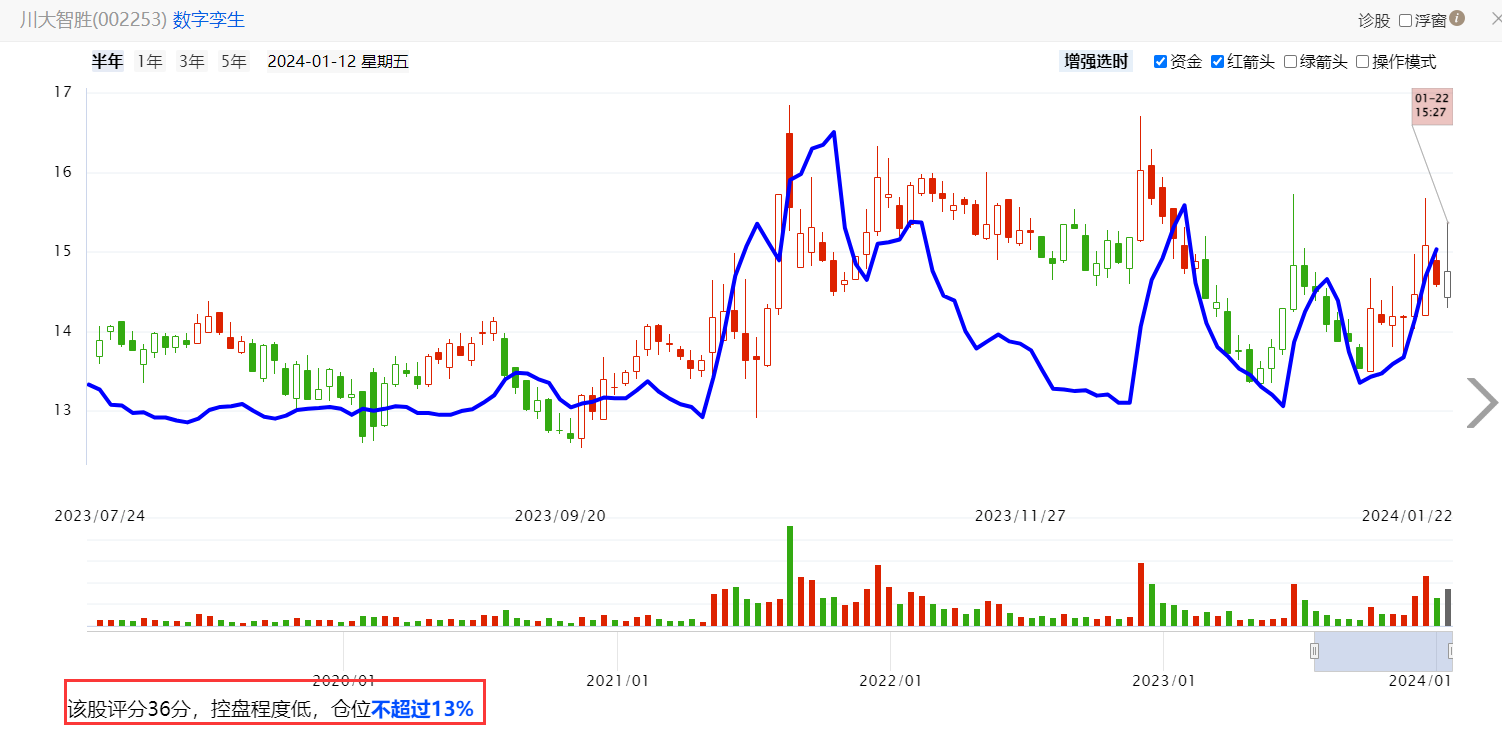Click the 01-22 15:27 price tag marker
Viewport: 1502px width, 734px height.
1431,106
